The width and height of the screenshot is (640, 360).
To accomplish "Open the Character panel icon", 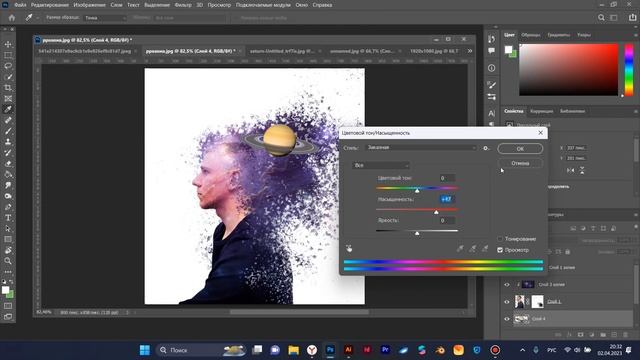I will pyautogui.click(x=491, y=113).
